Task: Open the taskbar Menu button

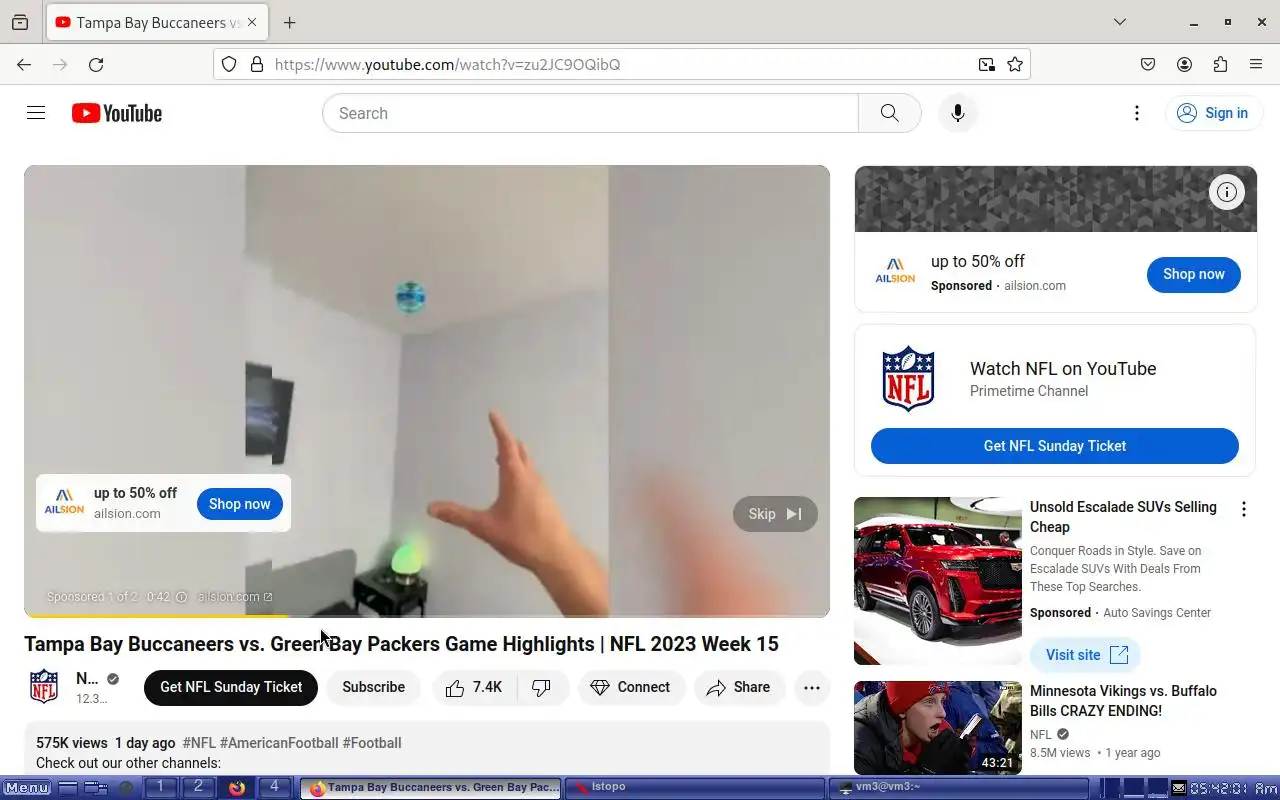Action: [x=27, y=788]
